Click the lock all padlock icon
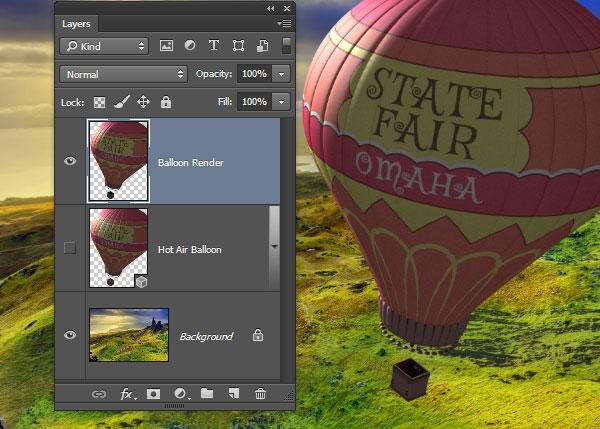600x429 pixels. click(166, 102)
